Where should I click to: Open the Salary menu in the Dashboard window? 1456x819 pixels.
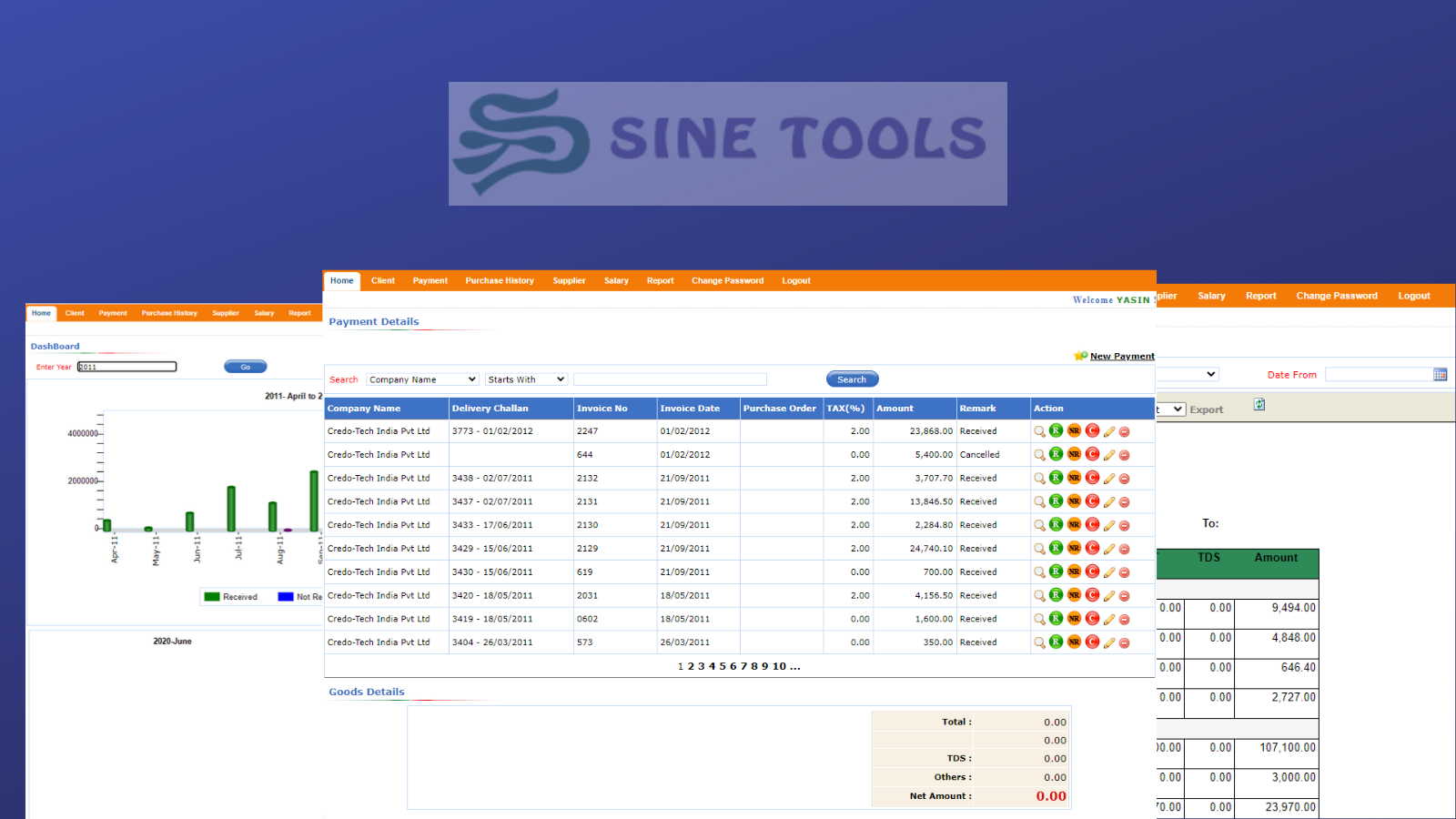tap(264, 313)
